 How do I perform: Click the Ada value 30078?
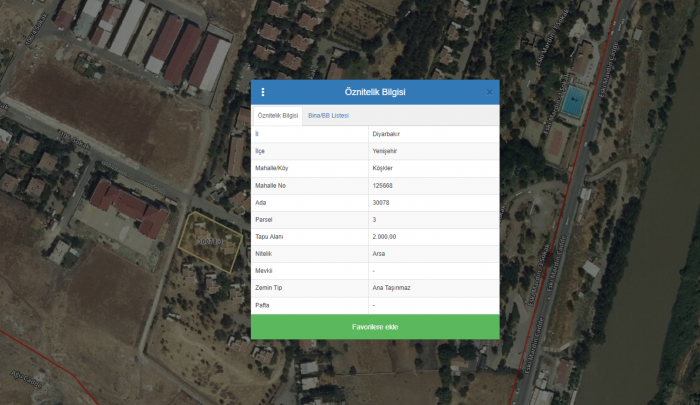click(381, 202)
